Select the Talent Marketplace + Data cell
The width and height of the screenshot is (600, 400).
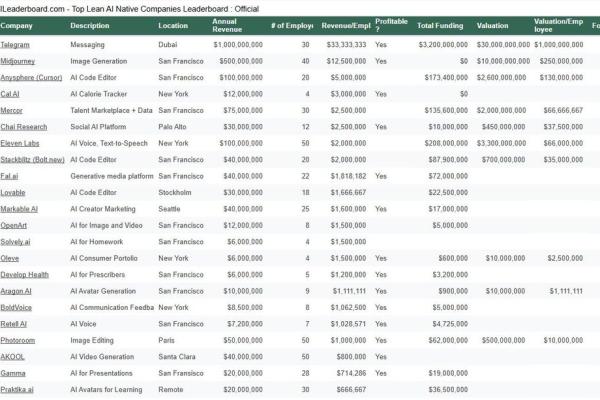coord(111,111)
